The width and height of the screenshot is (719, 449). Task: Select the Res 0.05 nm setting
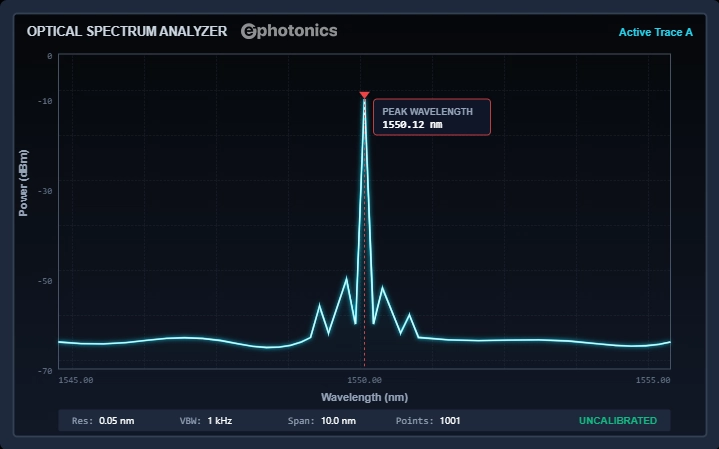click(x=103, y=421)
